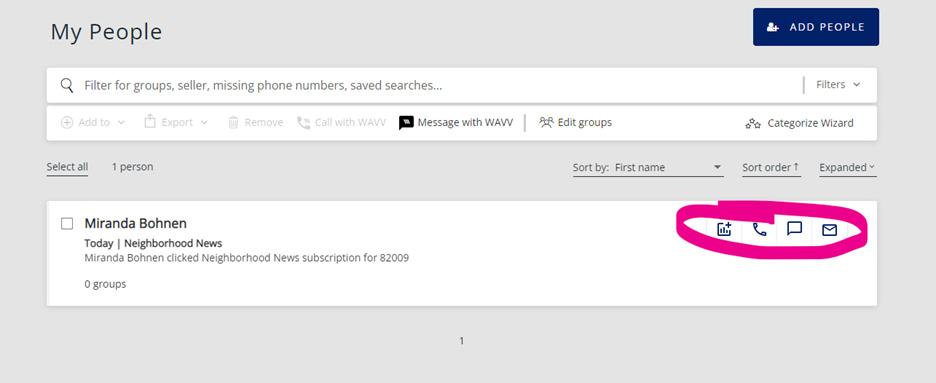Call Miranda Bohnen using the phone icon
This screenshot has width=936, height=383.
pyautogui.click(x=759, y=229)
